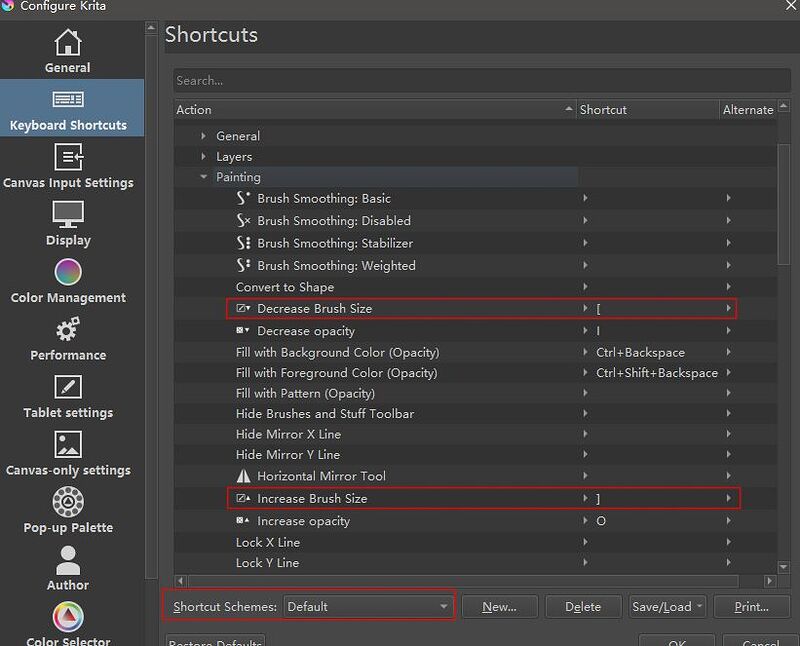Open the General settings page
Image resolution: width=800 pixels, height=646 pixels.
pos(67,53)
